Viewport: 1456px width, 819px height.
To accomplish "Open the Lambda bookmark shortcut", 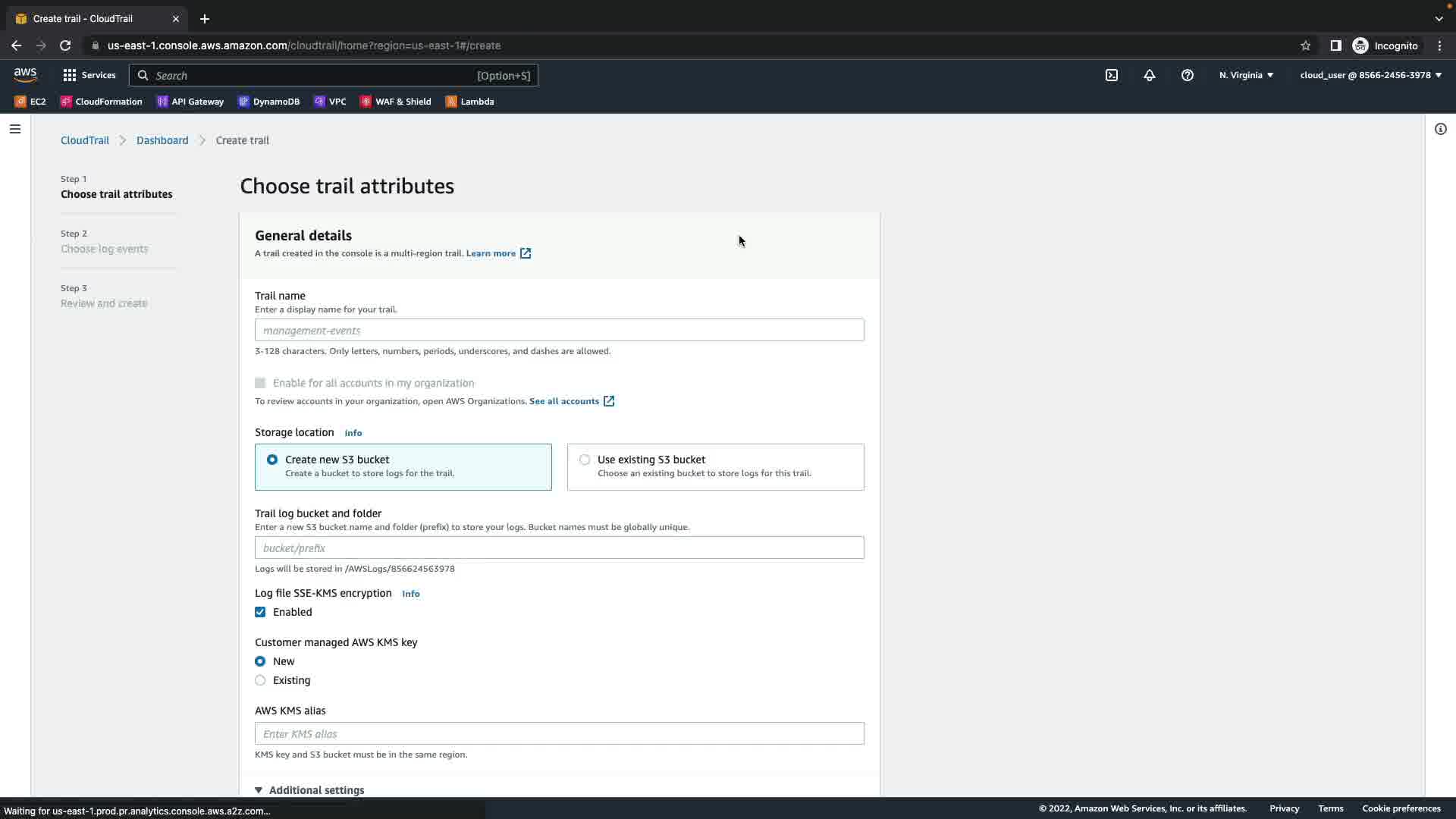I will click(x=469, y=102).
